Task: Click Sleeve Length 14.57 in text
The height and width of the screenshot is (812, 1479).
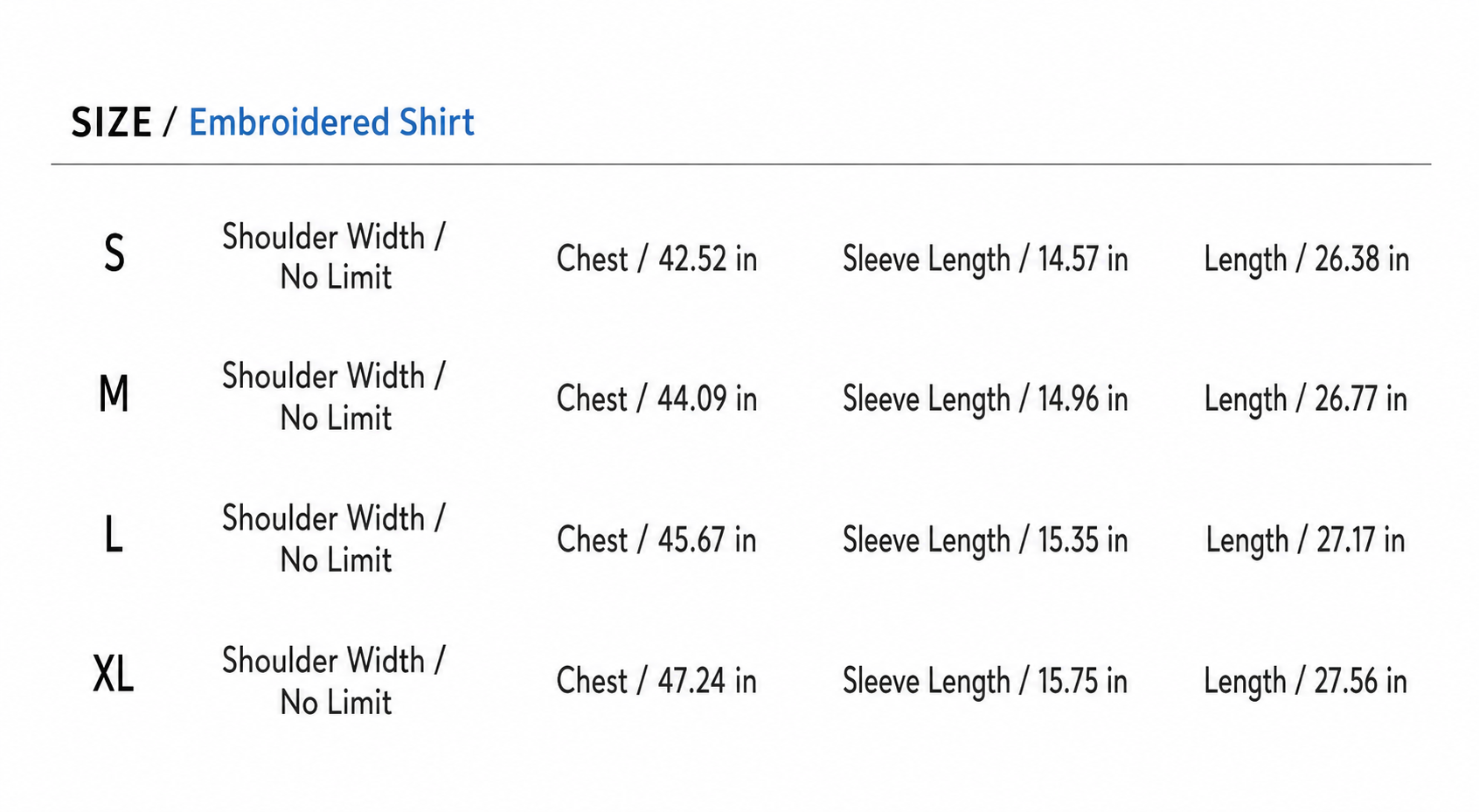Action: (x=985, y=260)
